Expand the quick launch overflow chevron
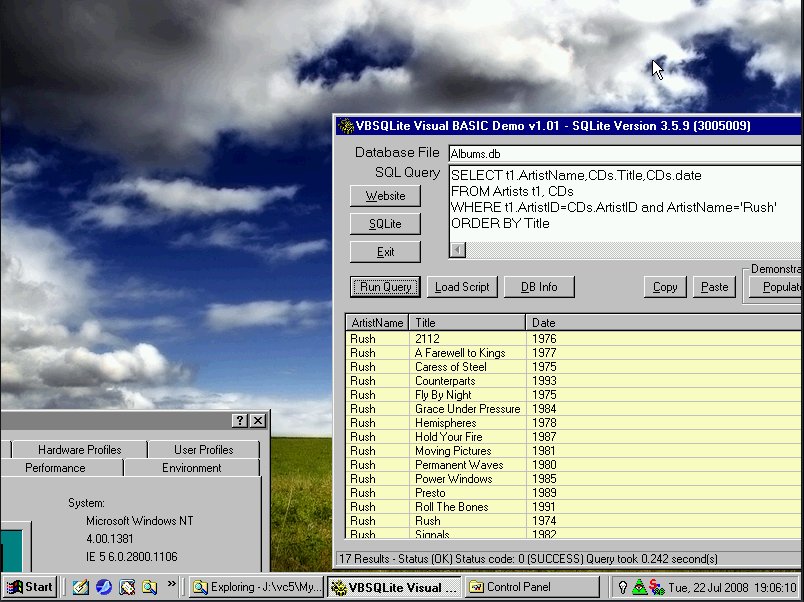 (x=171, y=584)
